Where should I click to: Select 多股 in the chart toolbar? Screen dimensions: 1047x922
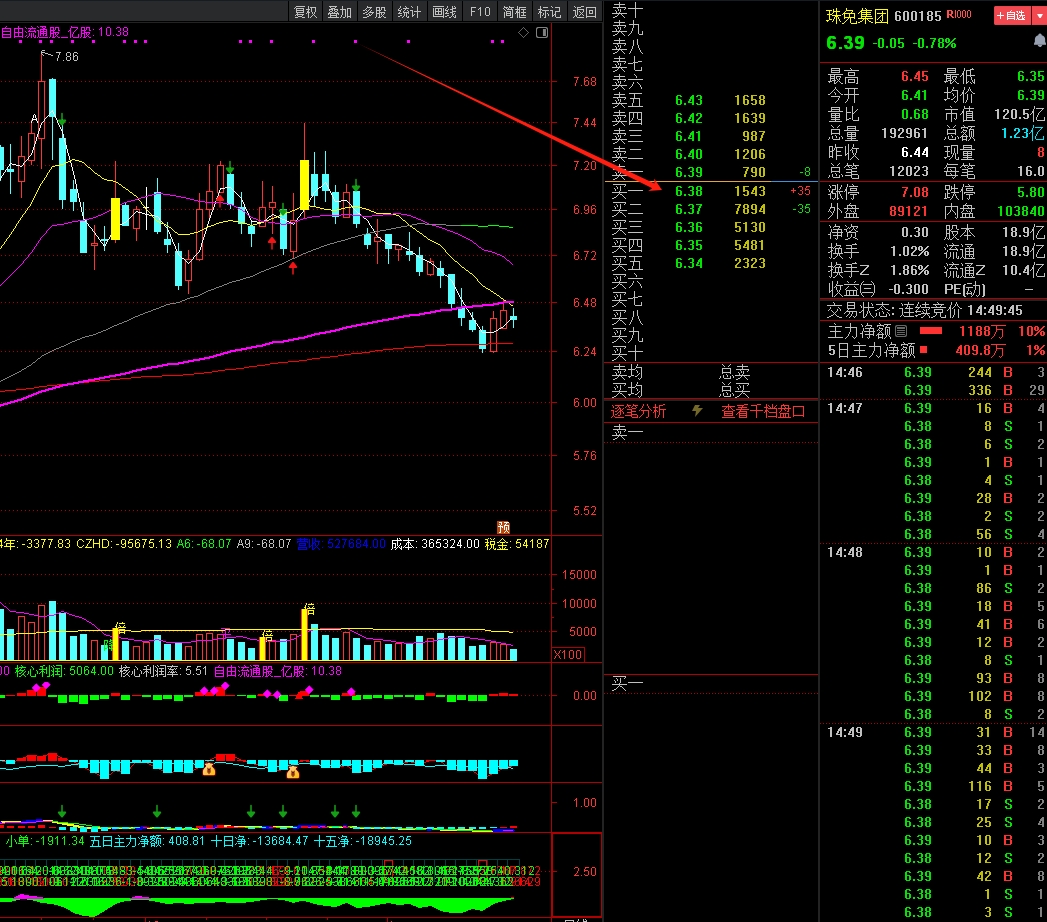point(375,12)
